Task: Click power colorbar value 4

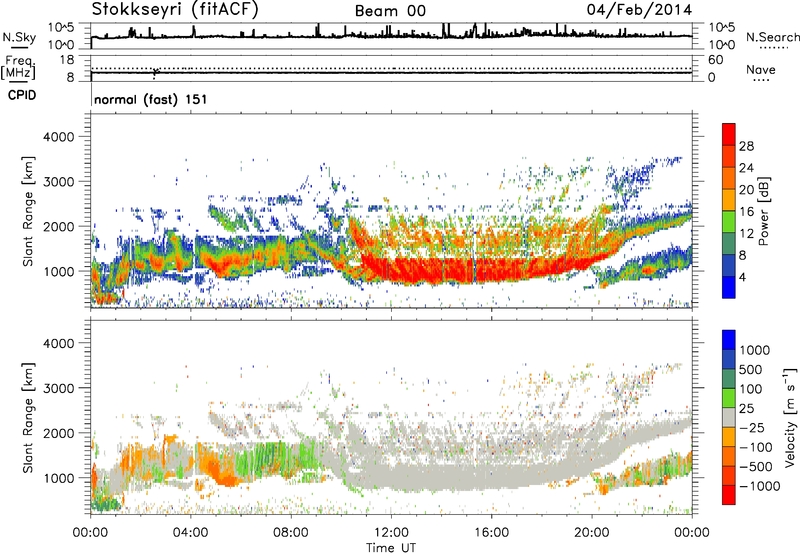Action: tap(742, 277)
